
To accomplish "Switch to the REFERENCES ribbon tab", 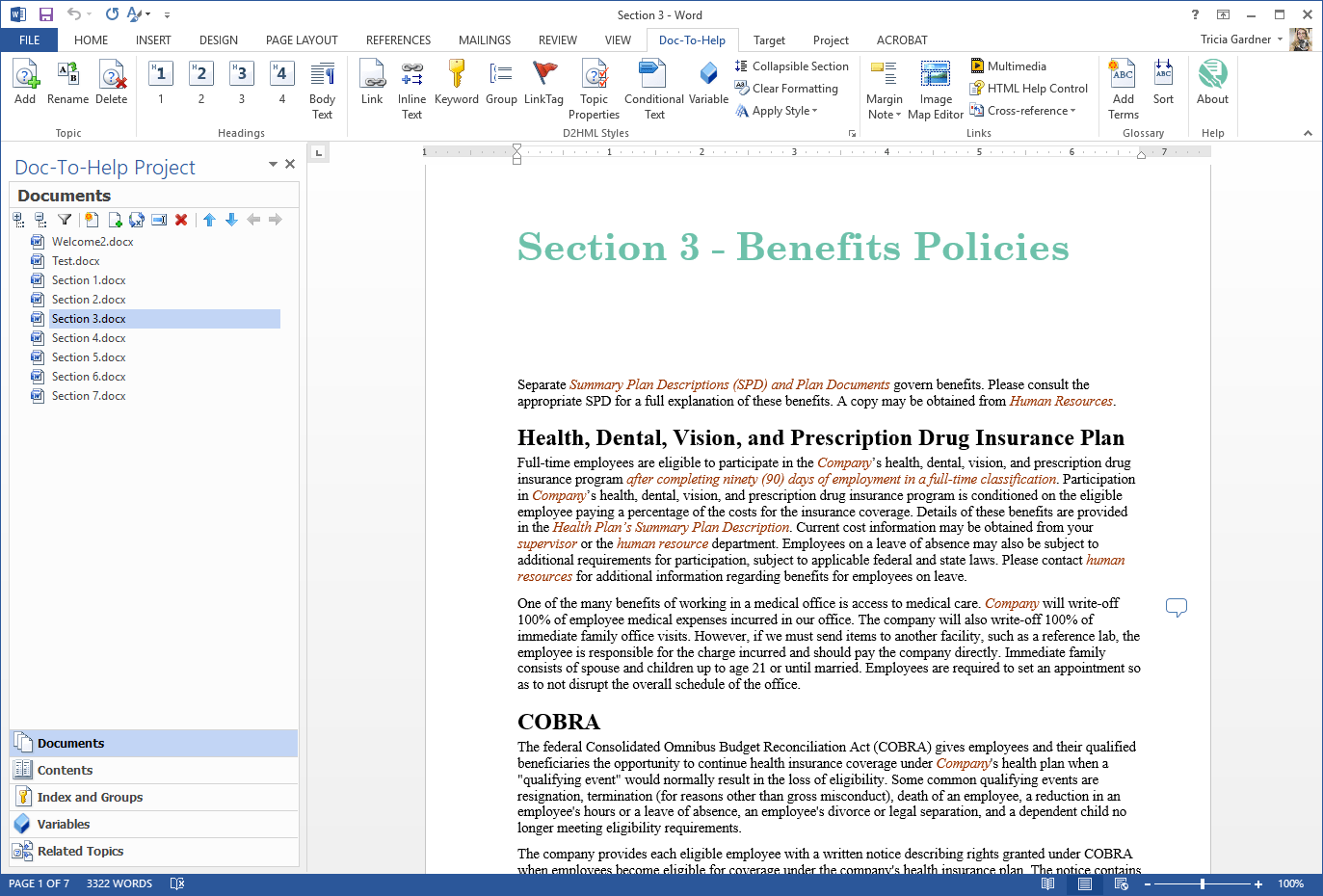I will (x=398, y=40).
